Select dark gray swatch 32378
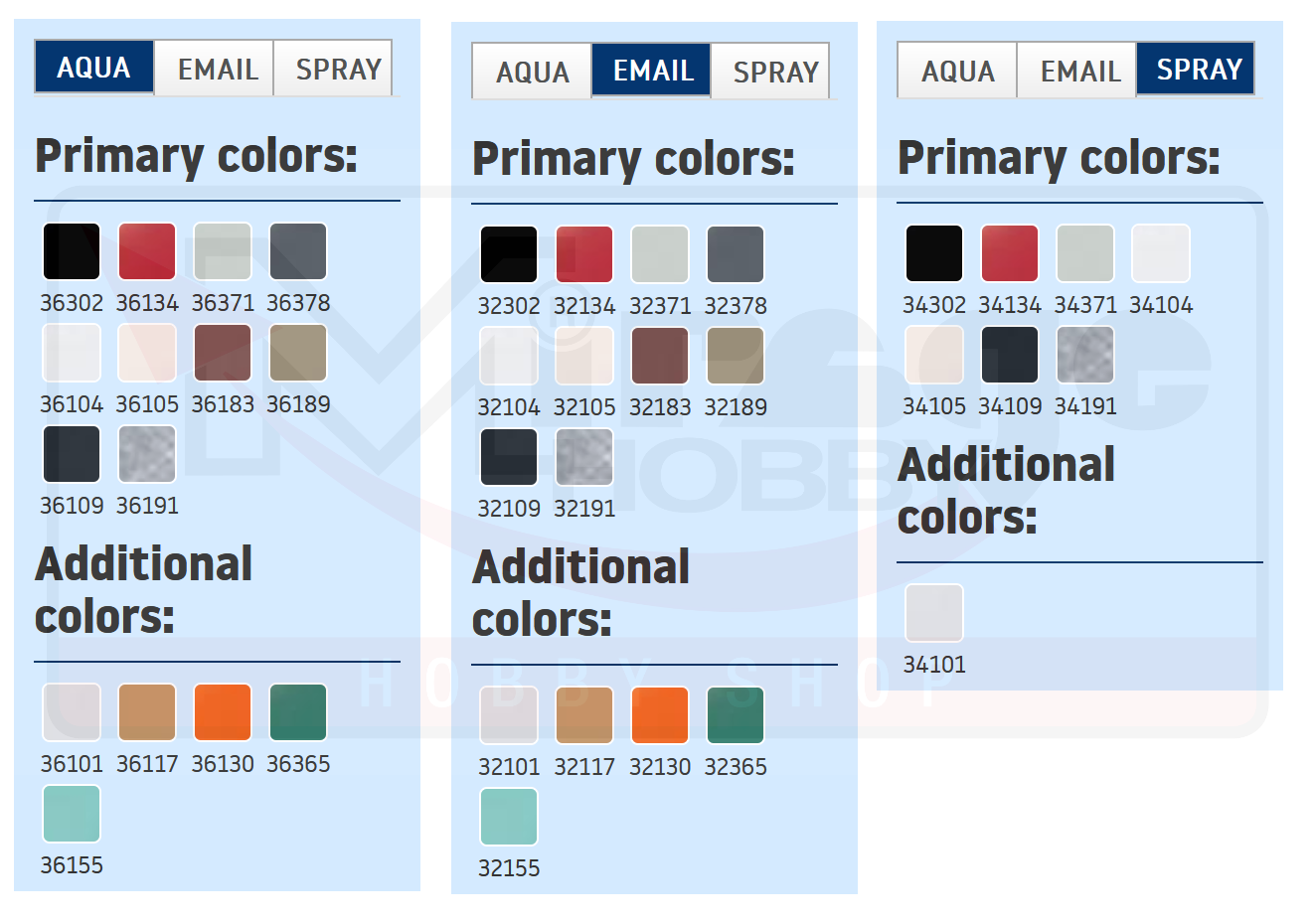This screenshot has height=924, width=1316. (736, 254)
